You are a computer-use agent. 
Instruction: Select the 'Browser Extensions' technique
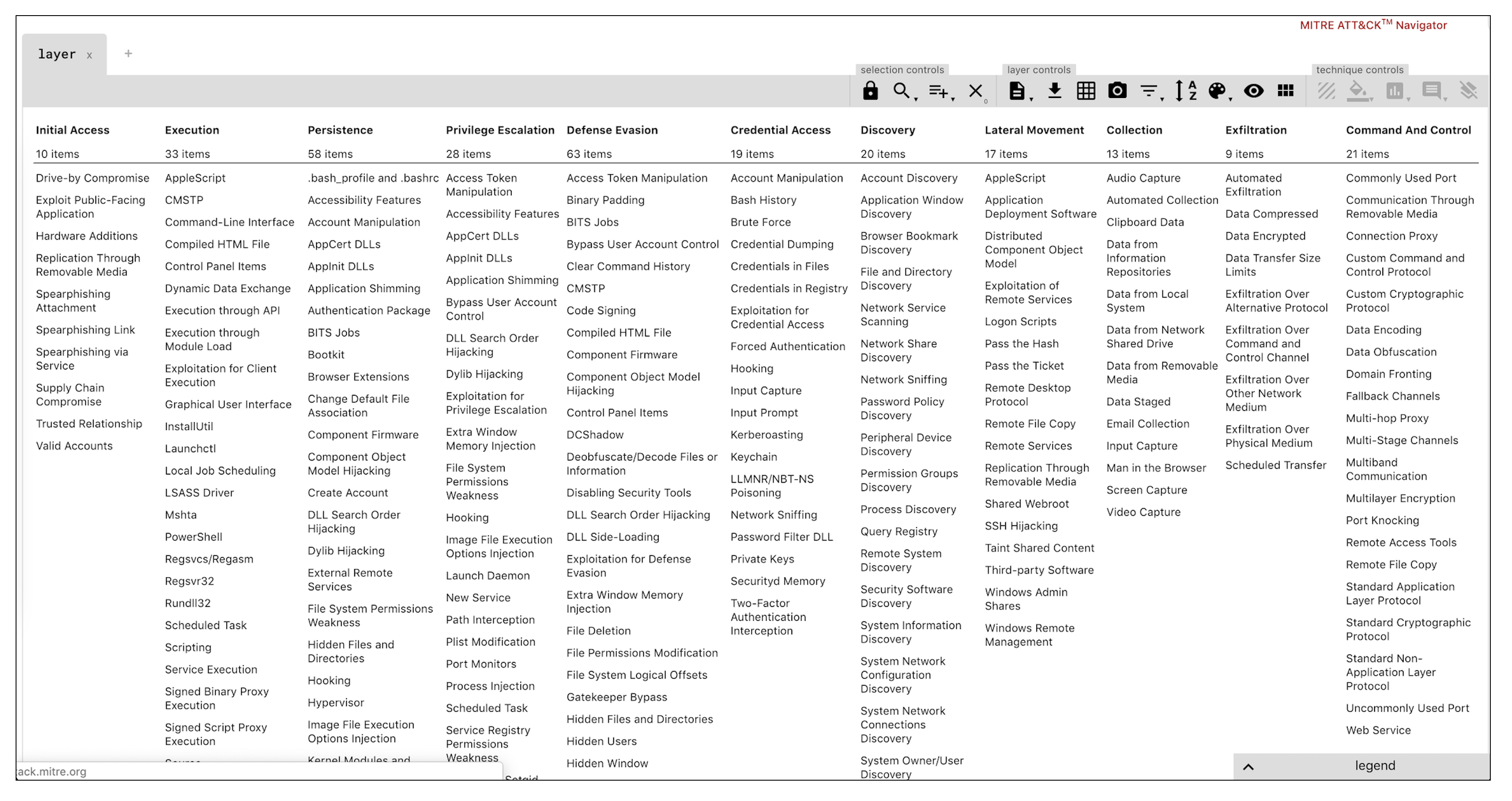pos(358,377)
